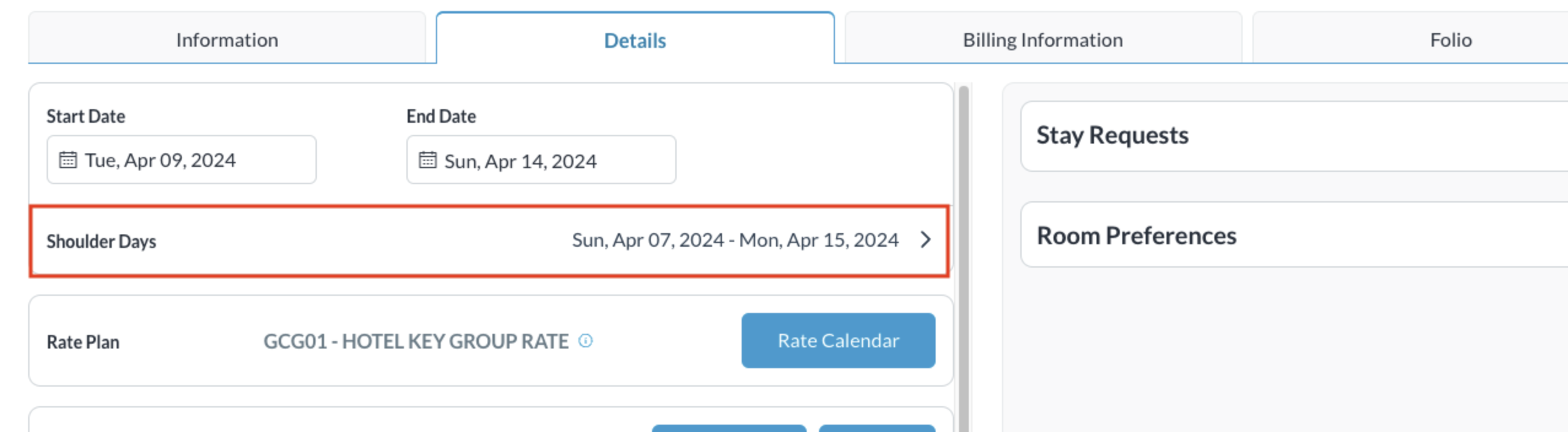Select the Start Date input field
The height and width of the screenshot is (432, 1568).
point(181,160)
